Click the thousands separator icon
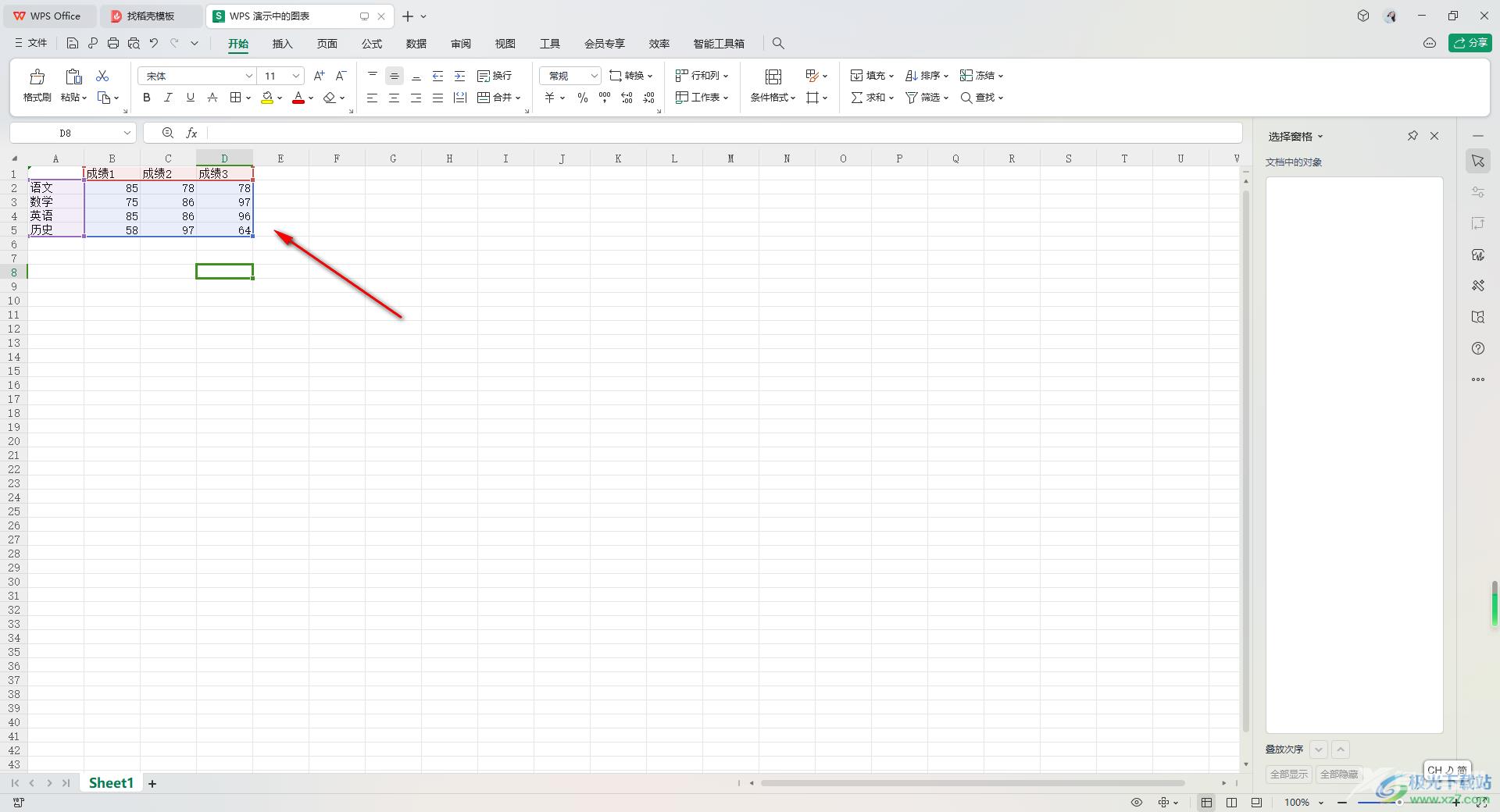 coord(605,98)
